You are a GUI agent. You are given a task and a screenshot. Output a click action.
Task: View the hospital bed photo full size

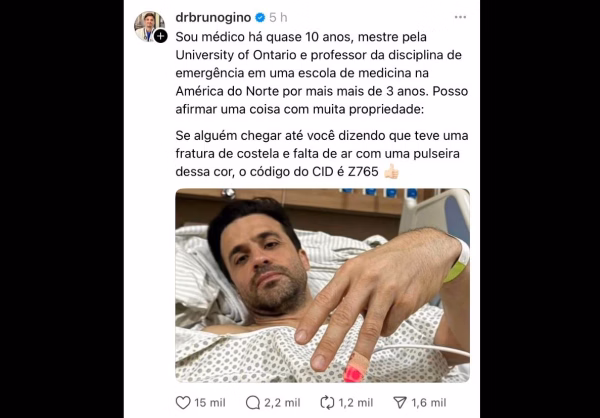pyautogui.click(x=322, y=286)
